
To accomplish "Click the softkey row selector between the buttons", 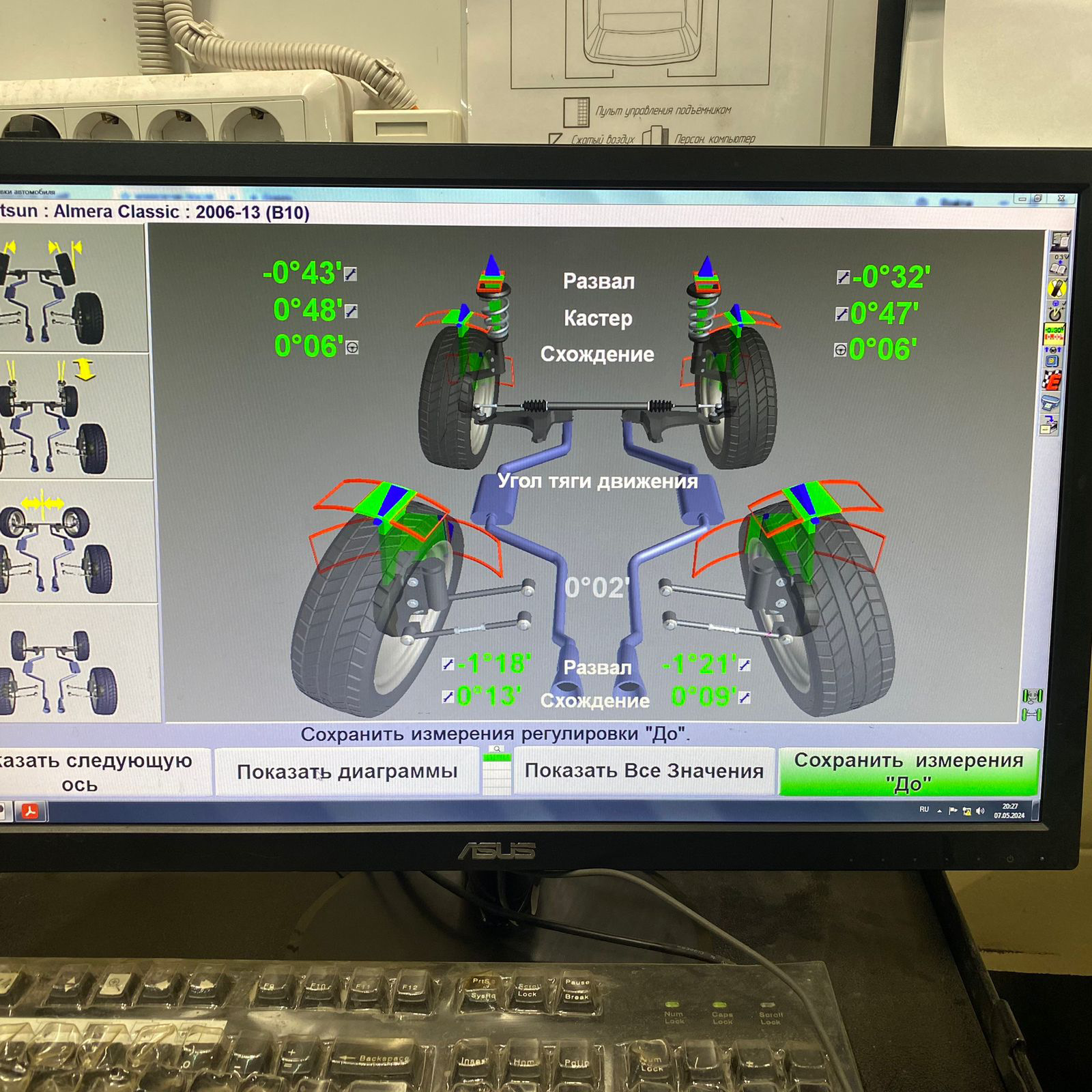I will click(496, 771).
